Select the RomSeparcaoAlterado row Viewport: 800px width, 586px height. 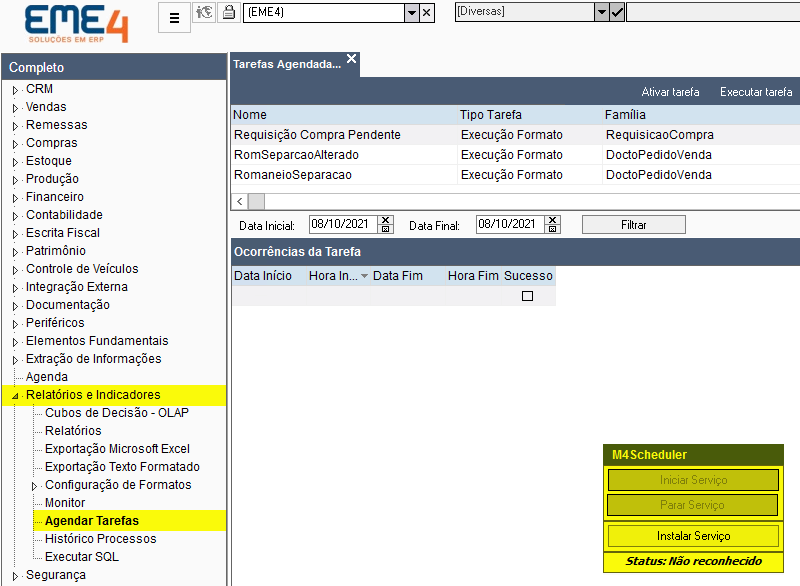point(515,155)
